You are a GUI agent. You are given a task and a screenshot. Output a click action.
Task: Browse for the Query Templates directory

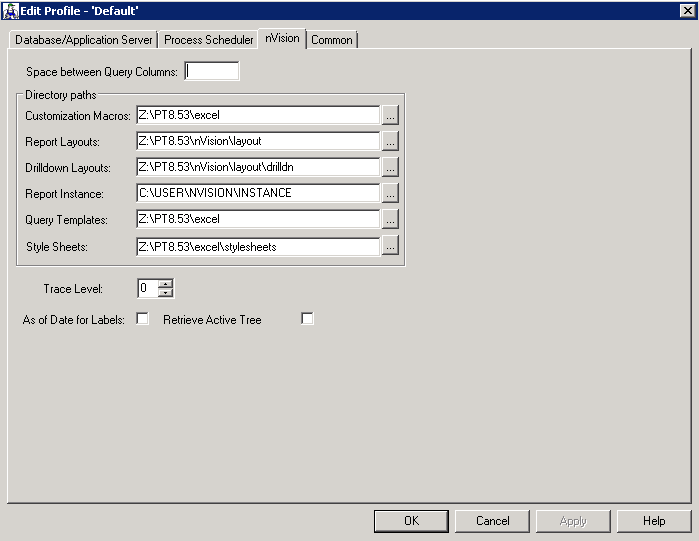[390, 219]
